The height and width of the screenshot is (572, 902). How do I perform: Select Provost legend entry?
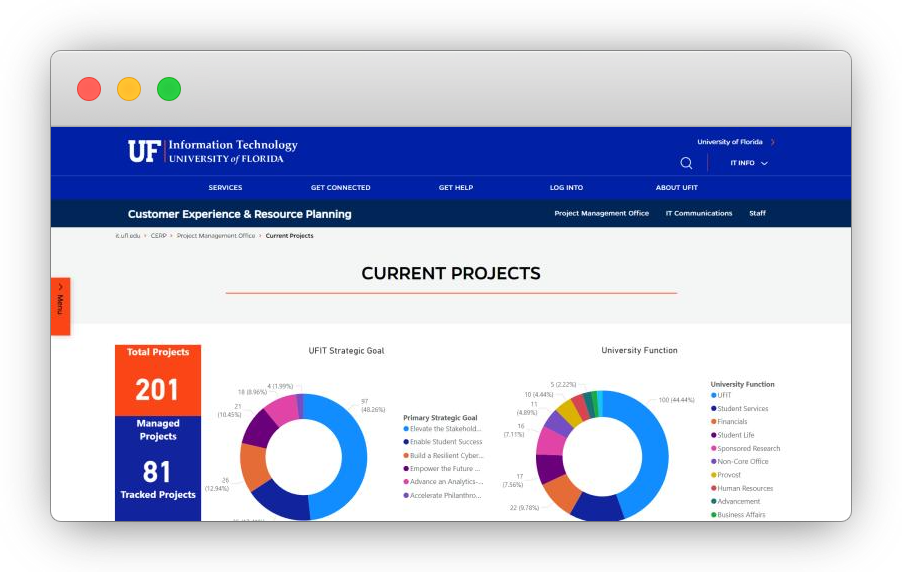(725, 475)
